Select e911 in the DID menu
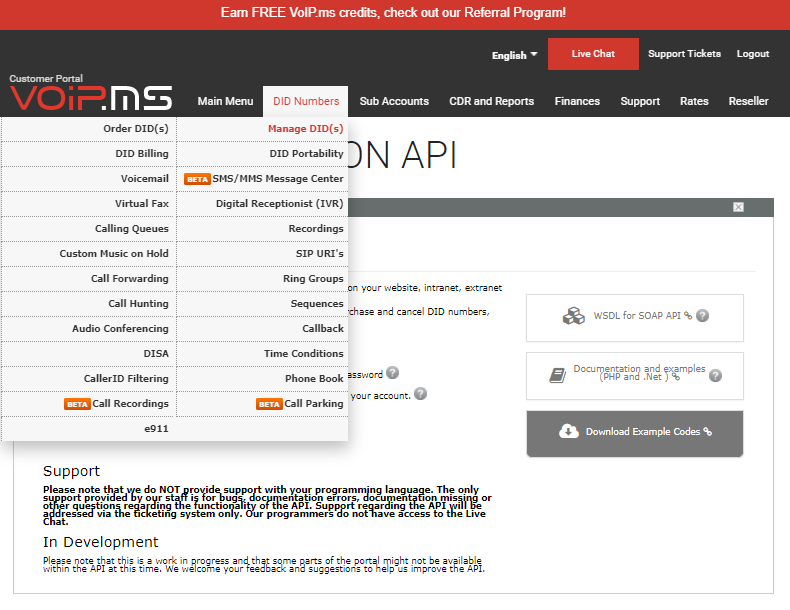The height and width of the screenshot is (610, 790). (156, 429)
